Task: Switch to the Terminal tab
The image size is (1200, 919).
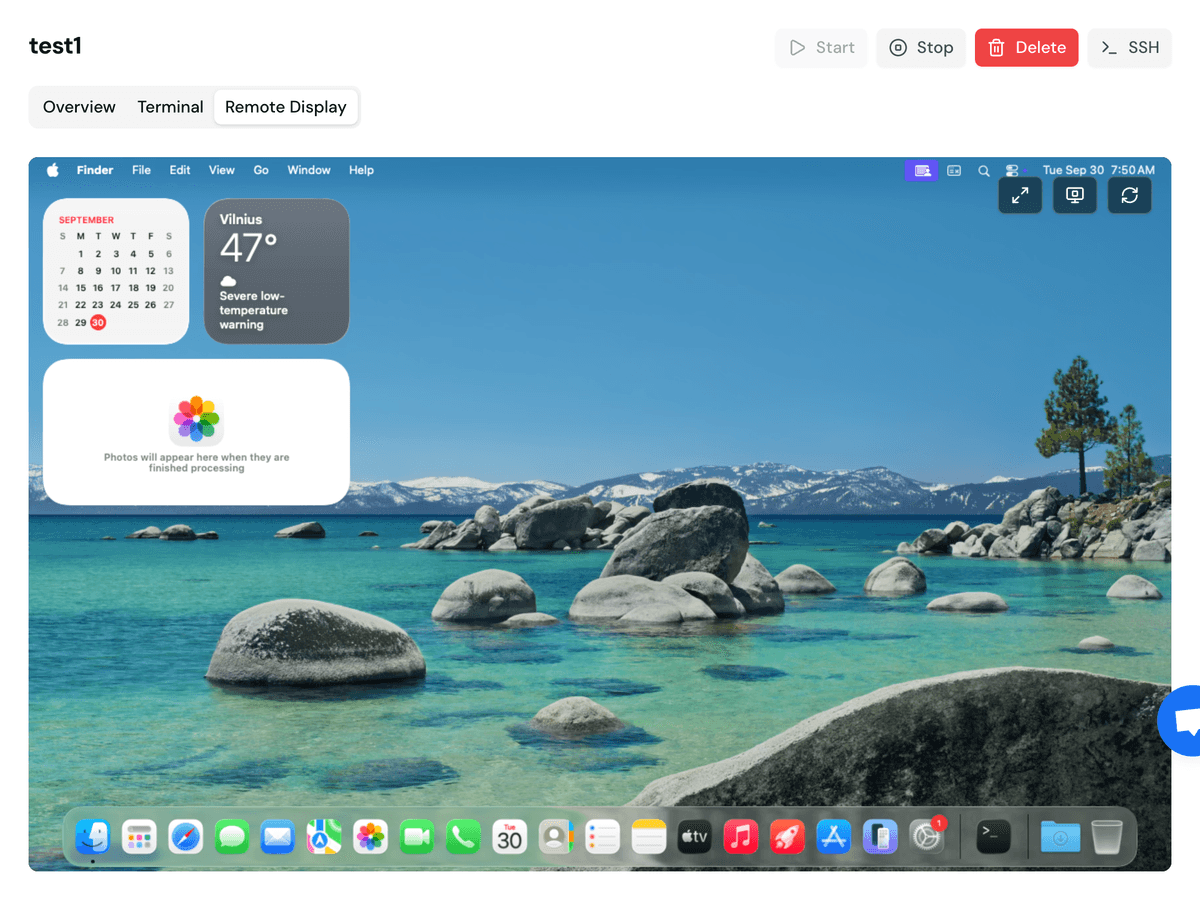Action: [x=170, y=107]
